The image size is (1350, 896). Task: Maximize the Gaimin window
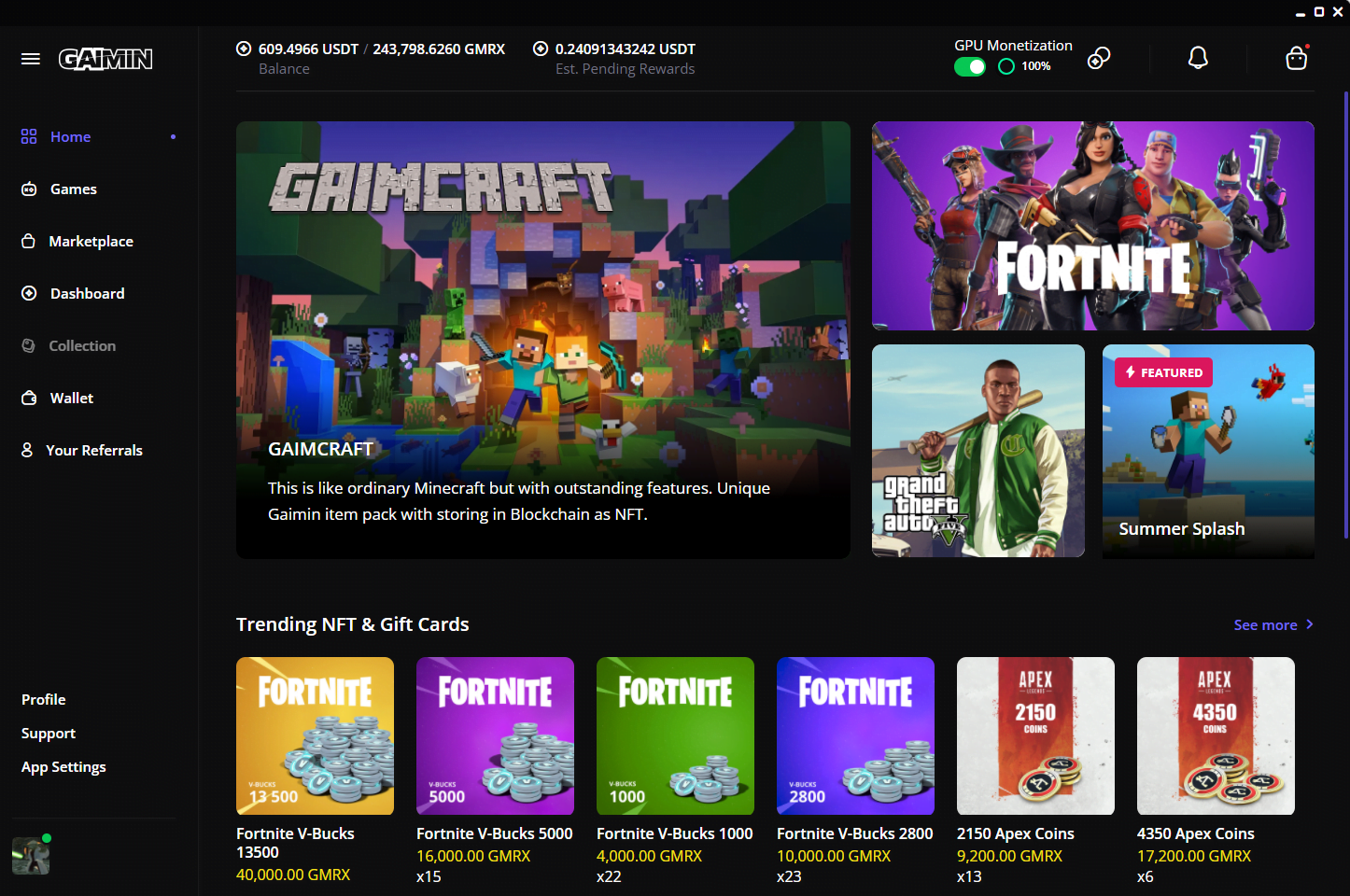click(1319, 12)
